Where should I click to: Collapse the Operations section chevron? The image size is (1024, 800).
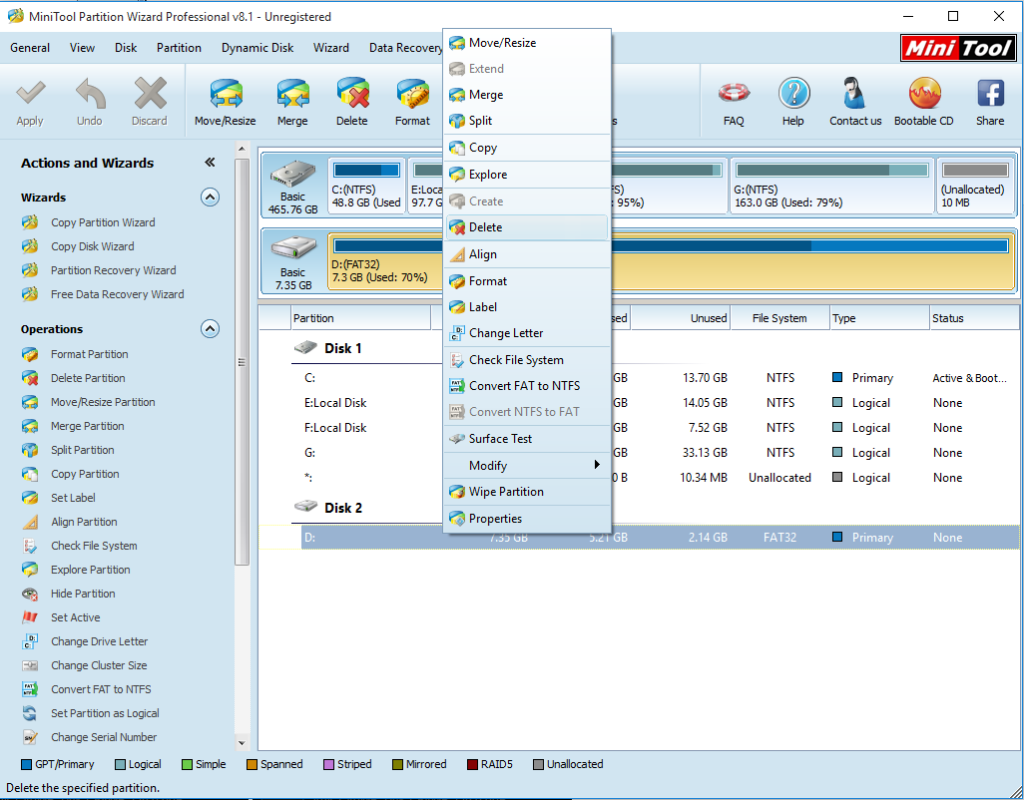(210, 328)
